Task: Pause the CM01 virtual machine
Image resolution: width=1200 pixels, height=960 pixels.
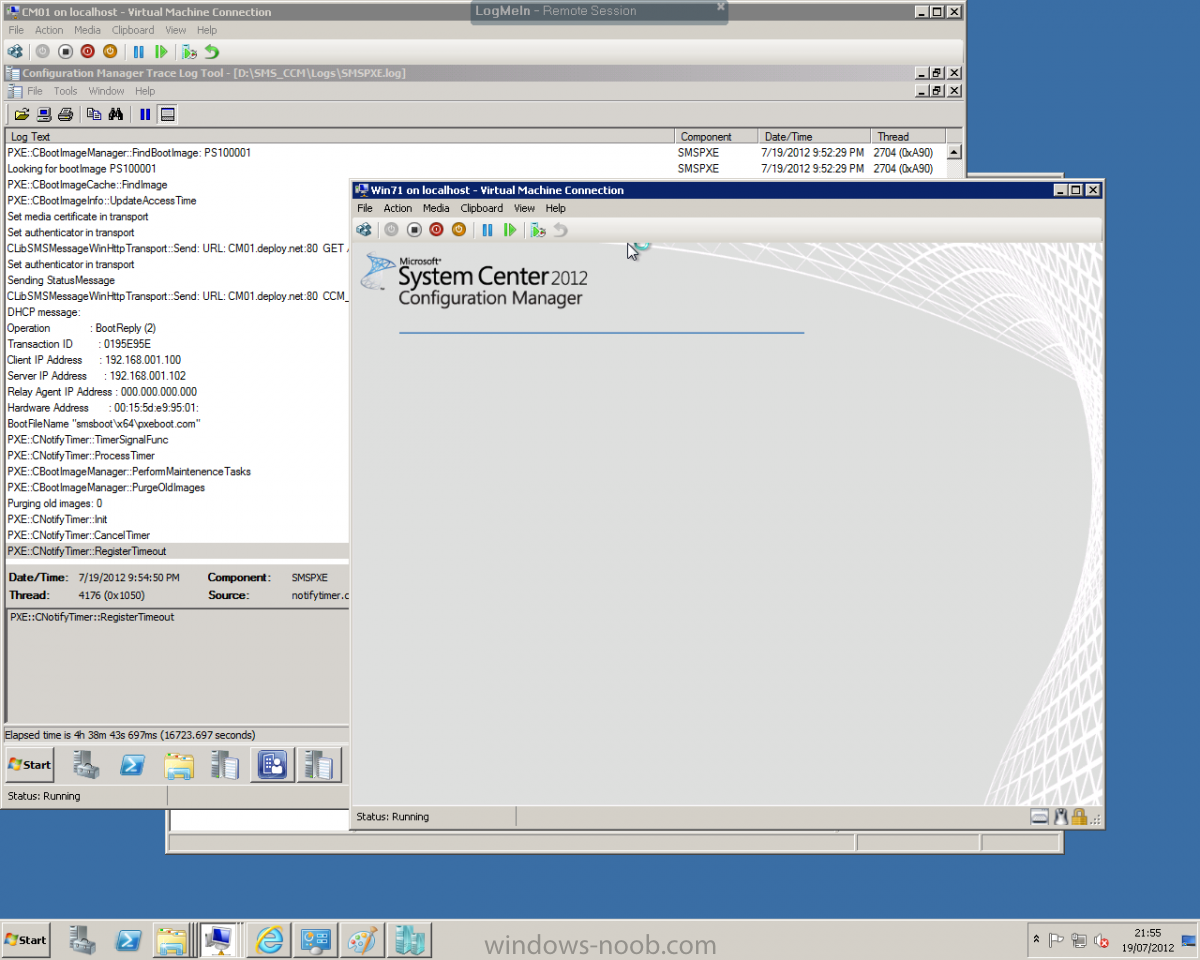Action: click(x=138, y=51)
